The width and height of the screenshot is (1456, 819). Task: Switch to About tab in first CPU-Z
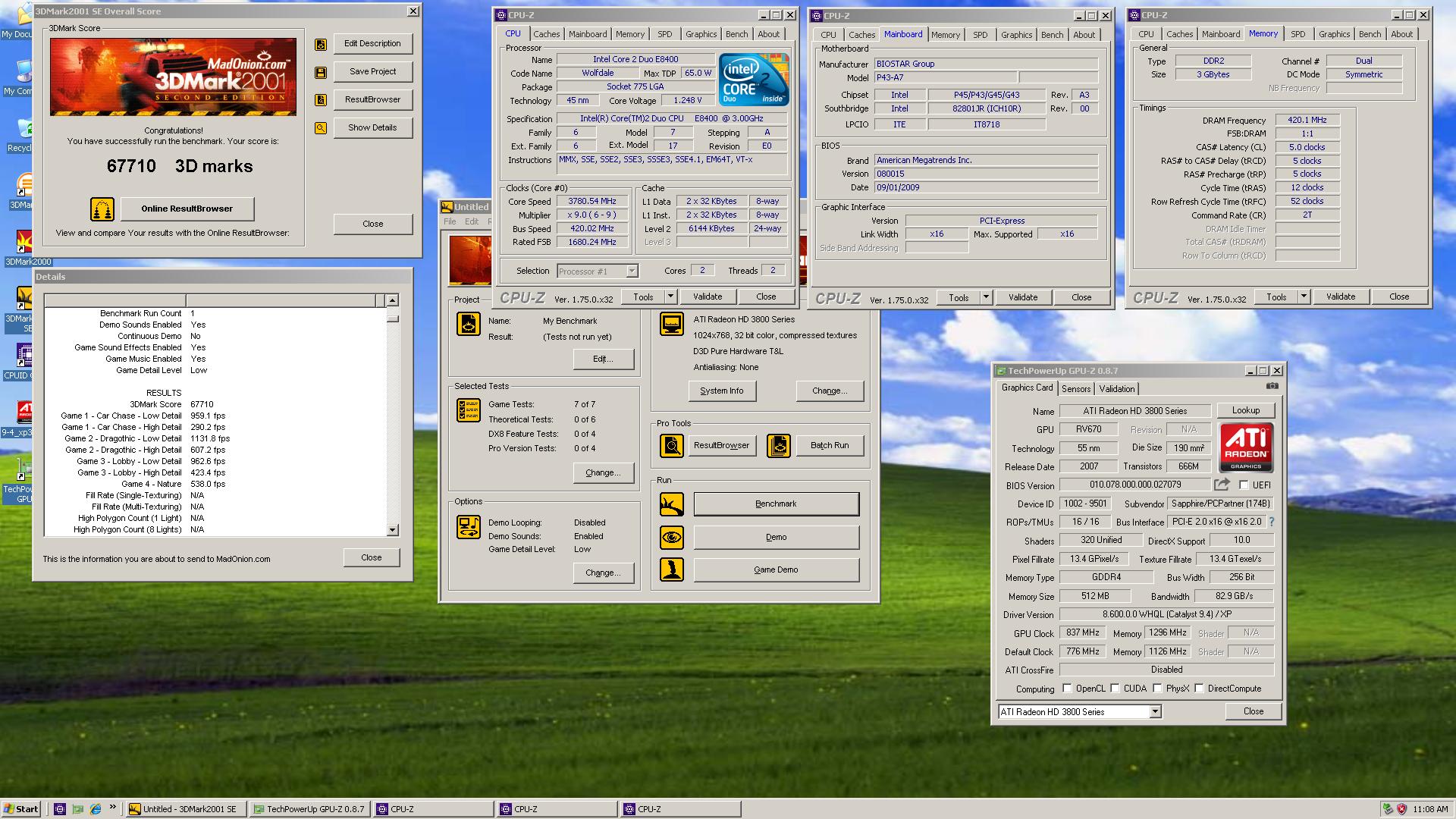[x=768, y=34]
